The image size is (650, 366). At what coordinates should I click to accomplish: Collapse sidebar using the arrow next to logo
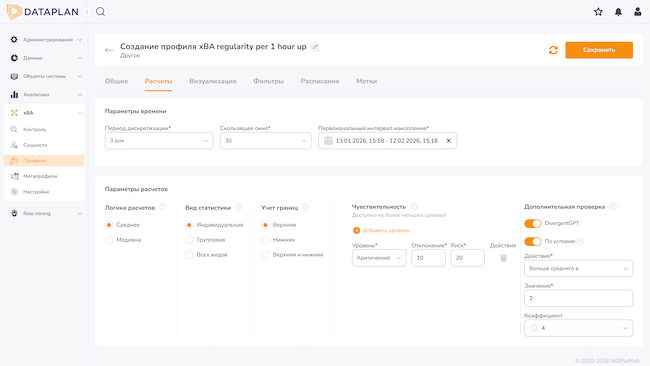pos(87,12)
